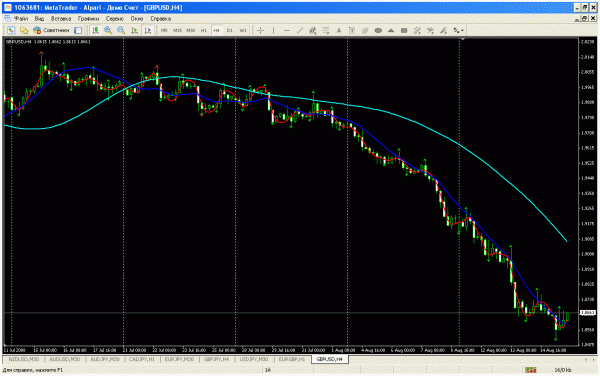600x376 pixels.
Task: Open the arrows objects dropdown
Action: coord(458,30)
